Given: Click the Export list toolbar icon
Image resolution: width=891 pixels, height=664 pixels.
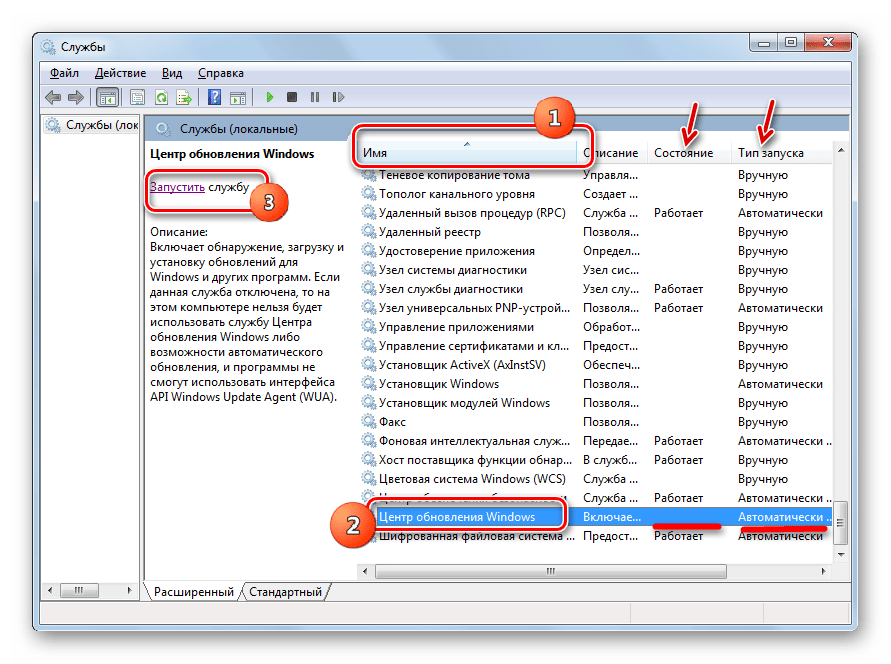Looking at the screenshot, I should click(x=184, y=98).
